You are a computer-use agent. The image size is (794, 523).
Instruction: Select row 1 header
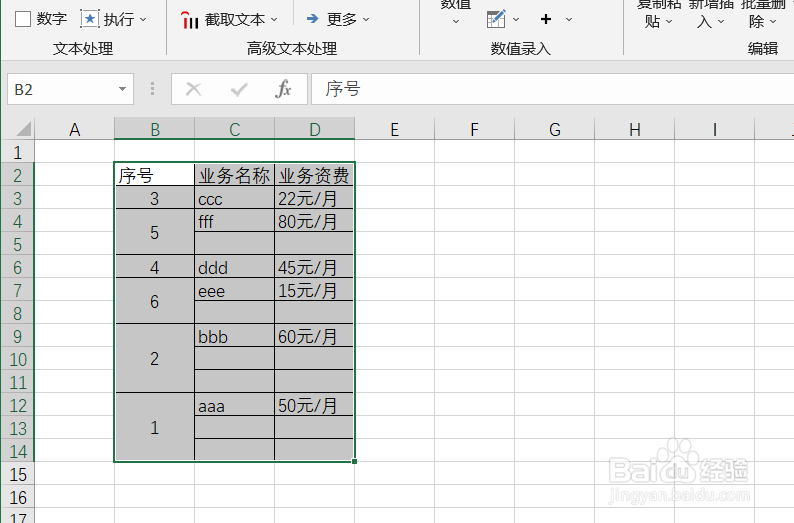pos(18,152)
